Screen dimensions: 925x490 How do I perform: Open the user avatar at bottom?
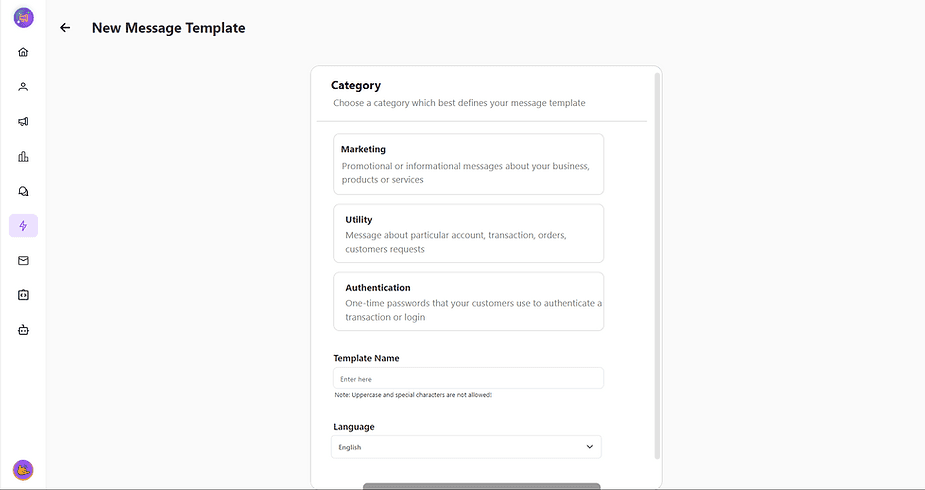click(x=23, y=469)
